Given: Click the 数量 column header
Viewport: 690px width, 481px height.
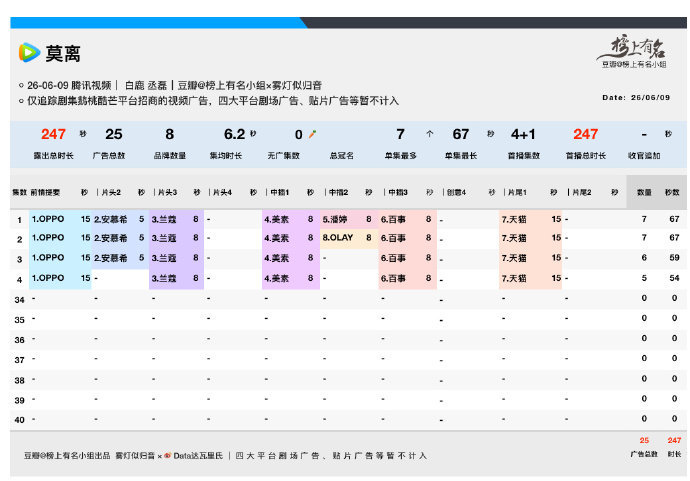Looking at the screenshot, I should [x=644, y=192].
